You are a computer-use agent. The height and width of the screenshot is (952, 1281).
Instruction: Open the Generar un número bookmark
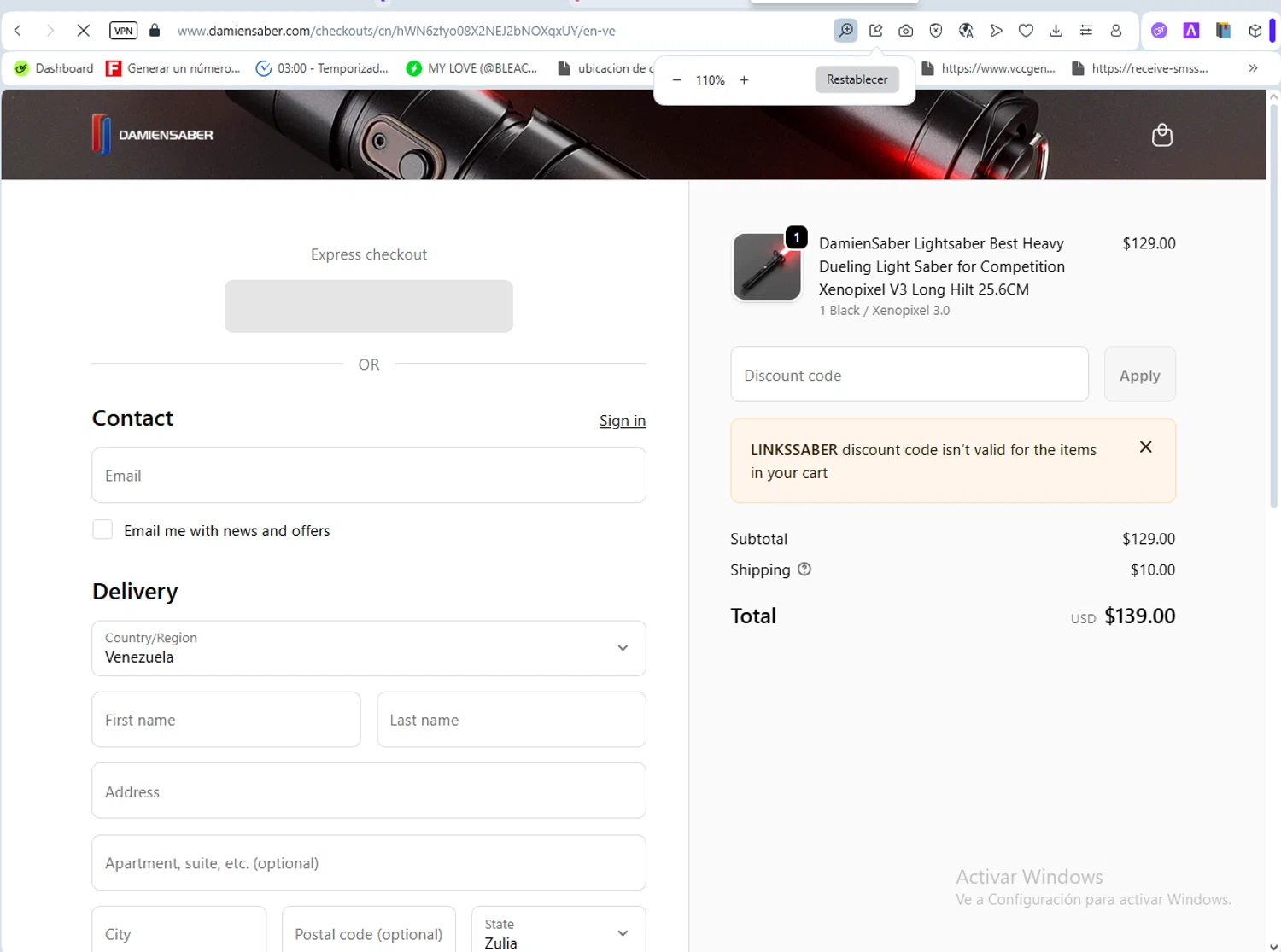click(173, 68)
